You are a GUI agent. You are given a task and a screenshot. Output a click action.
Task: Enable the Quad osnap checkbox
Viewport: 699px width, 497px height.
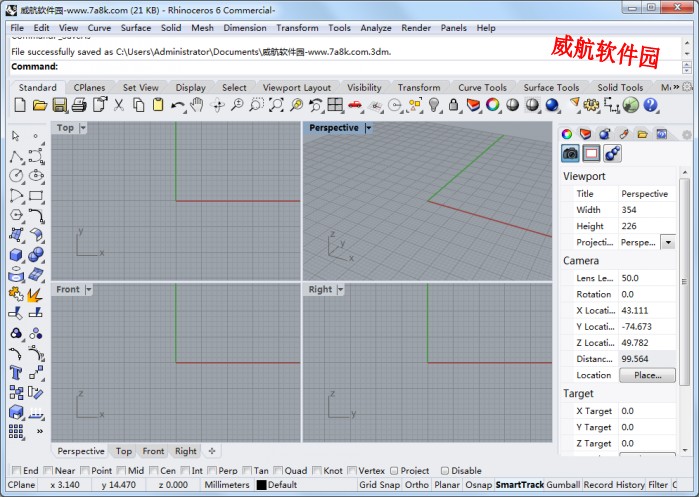click(x=279, y=471)
